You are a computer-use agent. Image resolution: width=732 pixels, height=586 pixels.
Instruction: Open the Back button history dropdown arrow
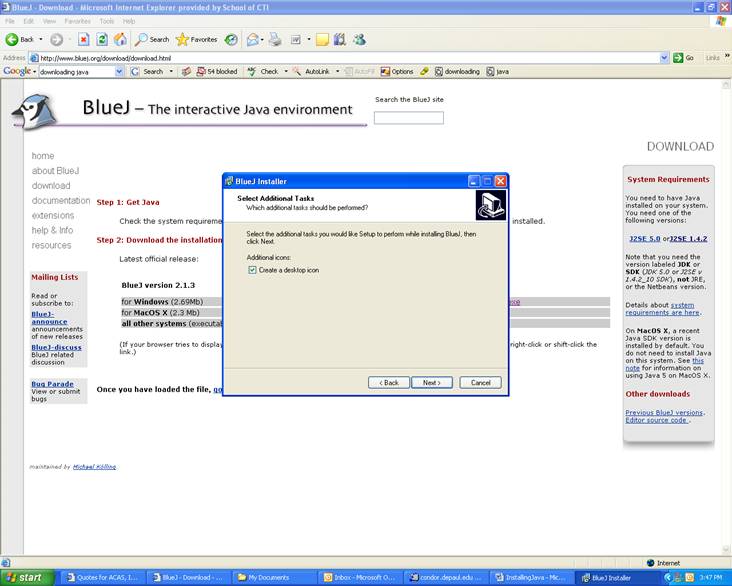click(x=41, y=40)
